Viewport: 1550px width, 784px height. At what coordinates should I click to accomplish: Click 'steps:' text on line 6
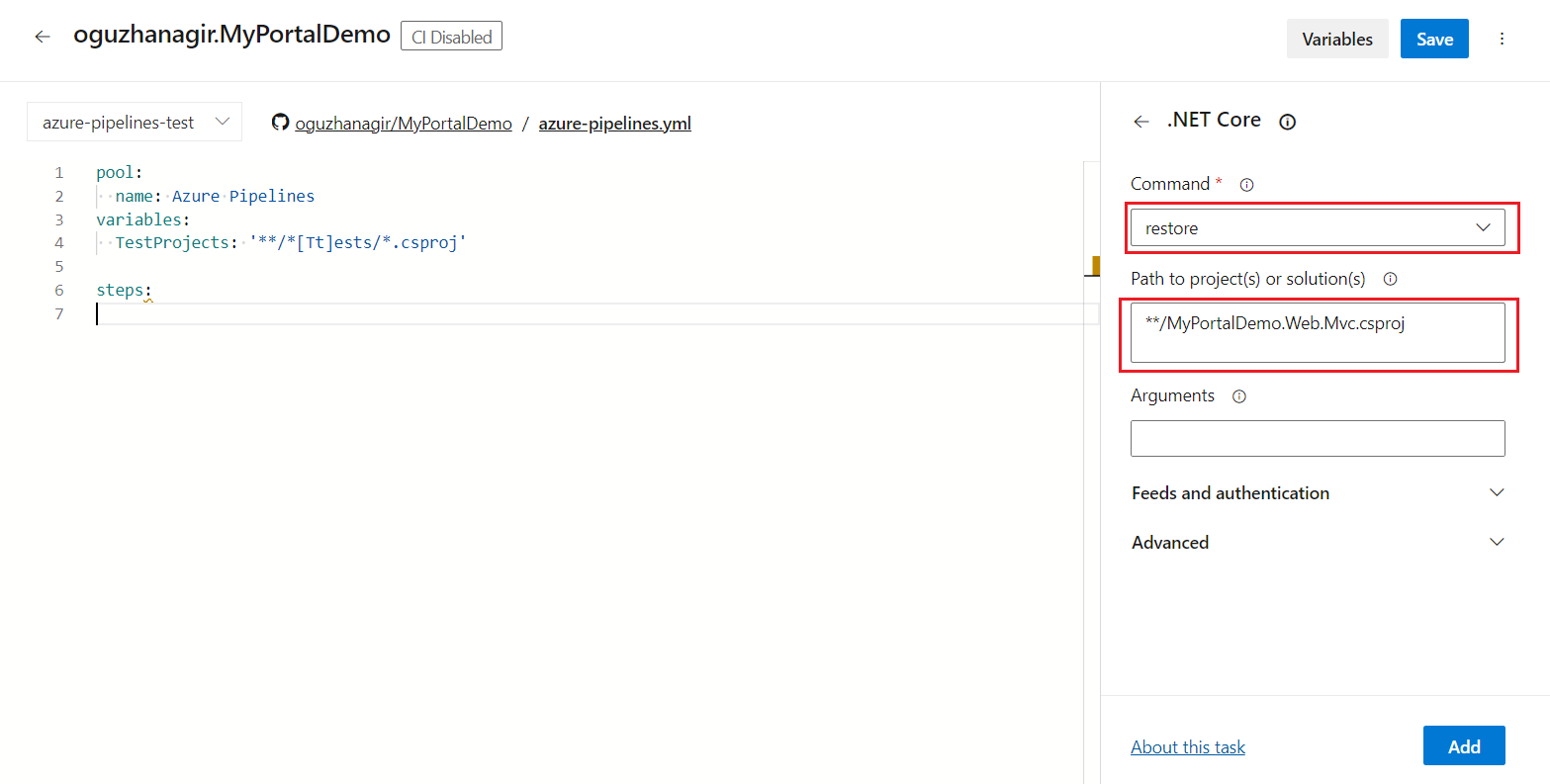[x=124, y=290]
